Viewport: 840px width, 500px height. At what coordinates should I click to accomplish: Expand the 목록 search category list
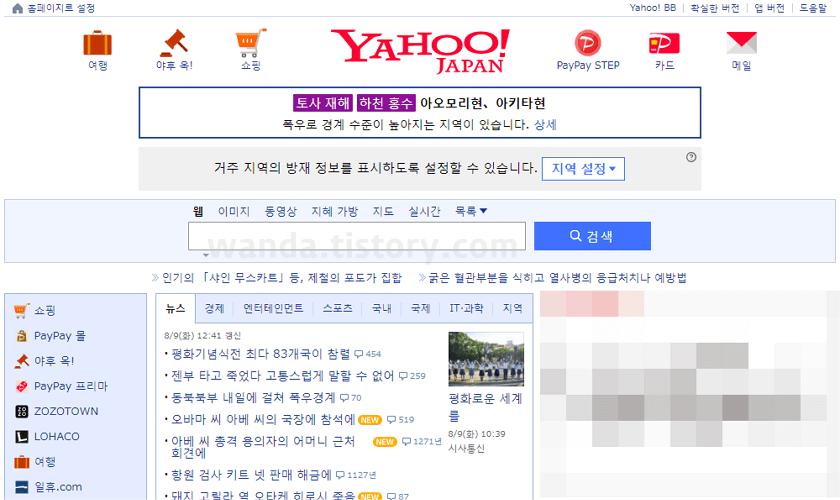[471, 211]
